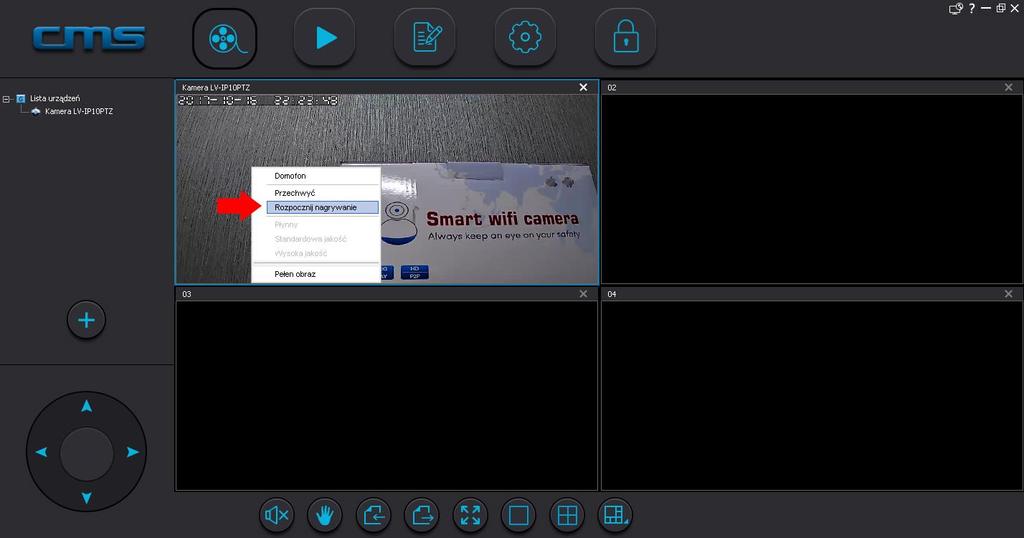Screen dimensions: 1024x538
Task: Go to next page of views
Action: click(422, 515)
